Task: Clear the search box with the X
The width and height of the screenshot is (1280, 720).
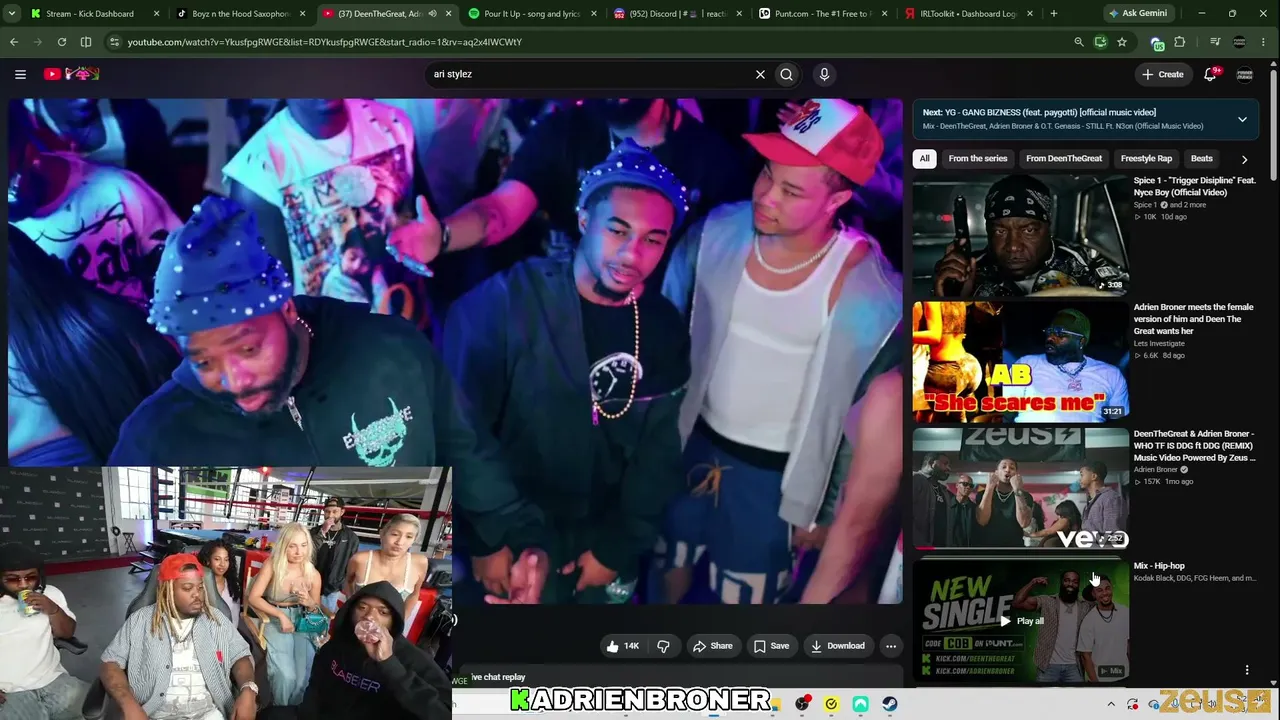Action: click(x=760, y=74)
